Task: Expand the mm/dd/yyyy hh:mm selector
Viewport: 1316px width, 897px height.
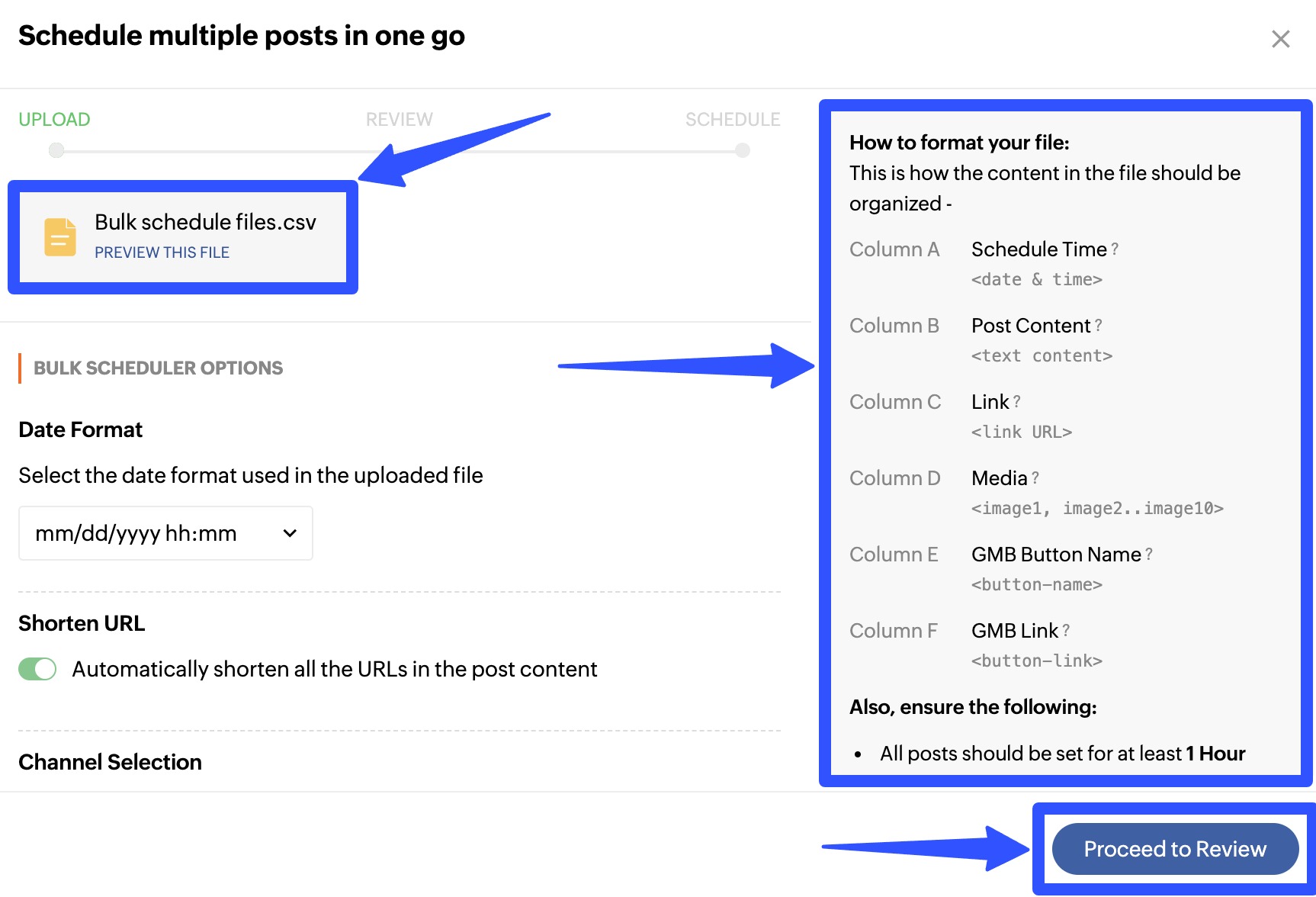Action: (x=165, y=533)
